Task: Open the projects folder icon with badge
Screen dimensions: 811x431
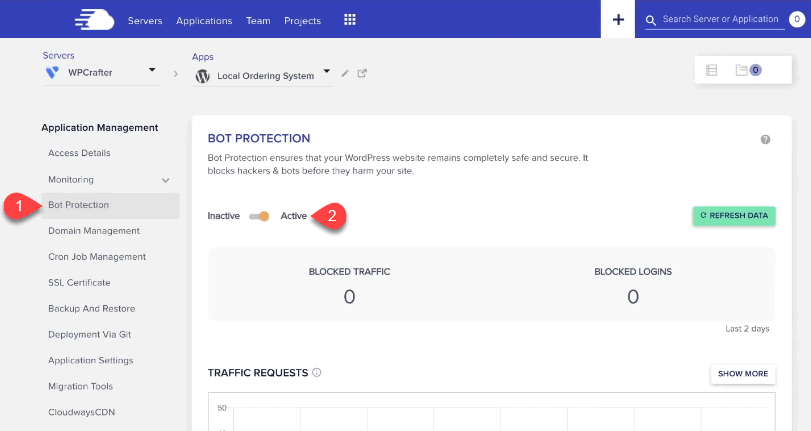Action: coord(748,70)
